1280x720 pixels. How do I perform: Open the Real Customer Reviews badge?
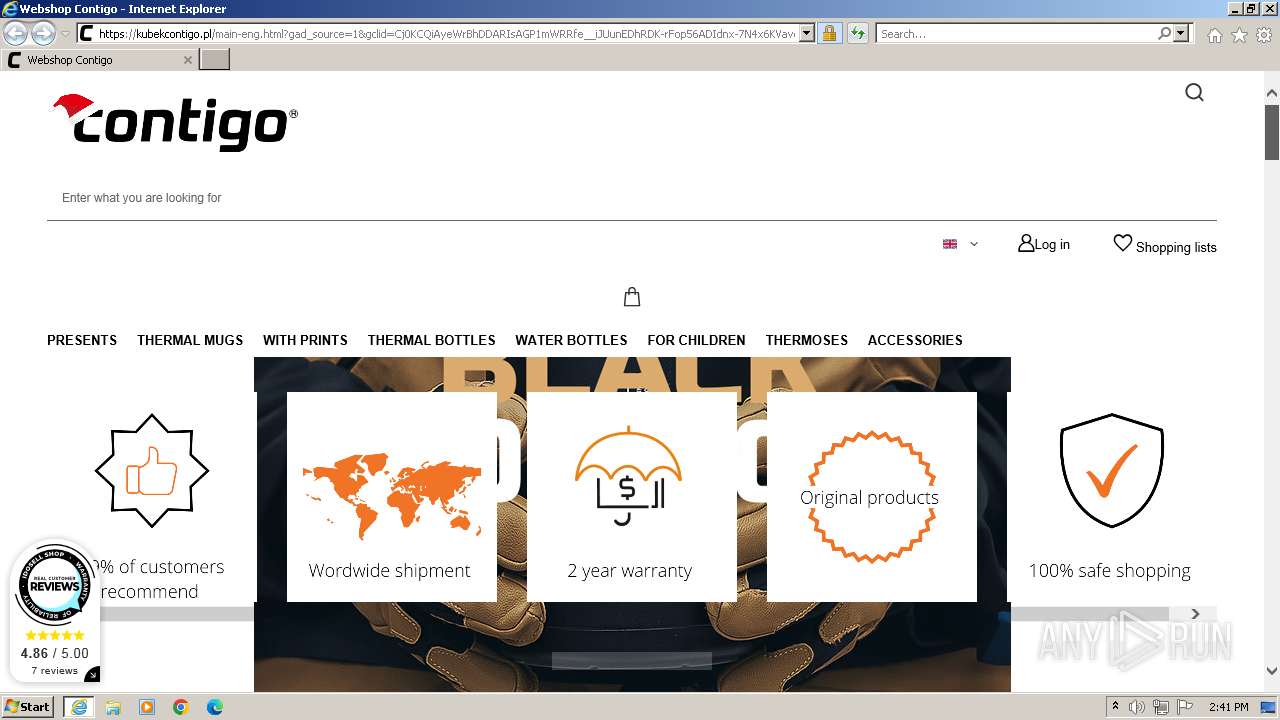tap(55, 612)
